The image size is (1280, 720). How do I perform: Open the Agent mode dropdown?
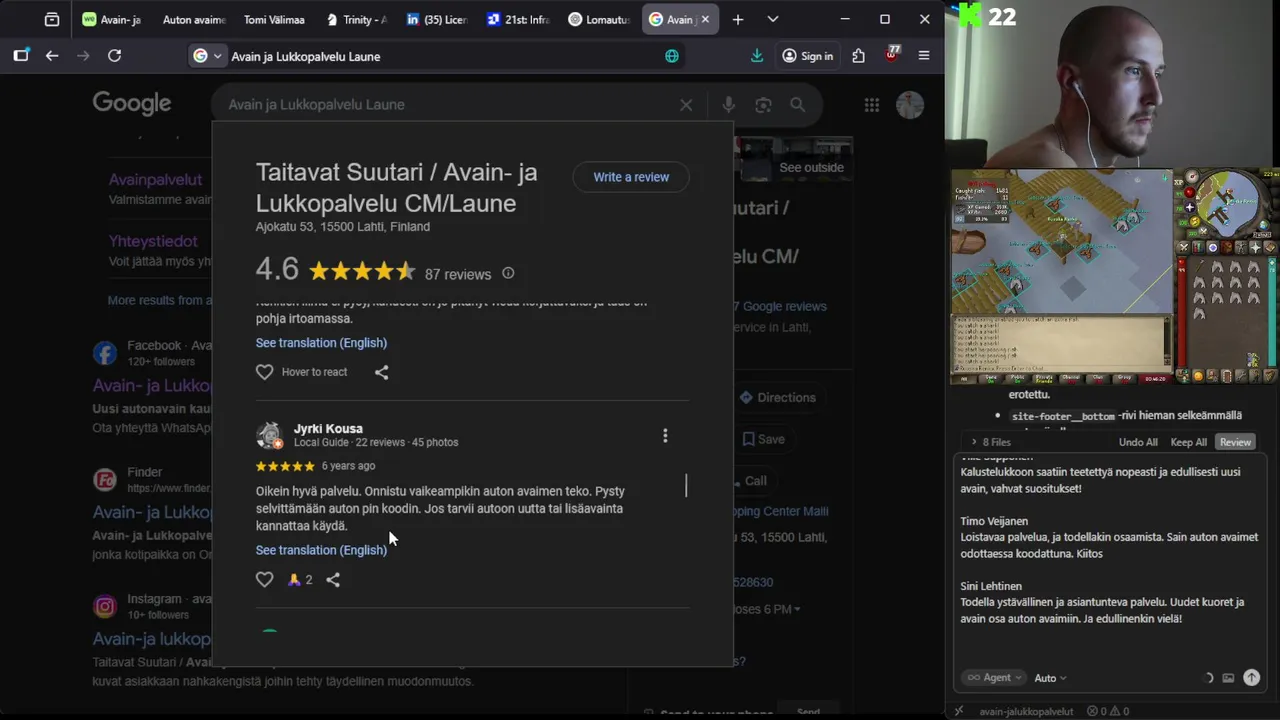(x=994, y=677)
